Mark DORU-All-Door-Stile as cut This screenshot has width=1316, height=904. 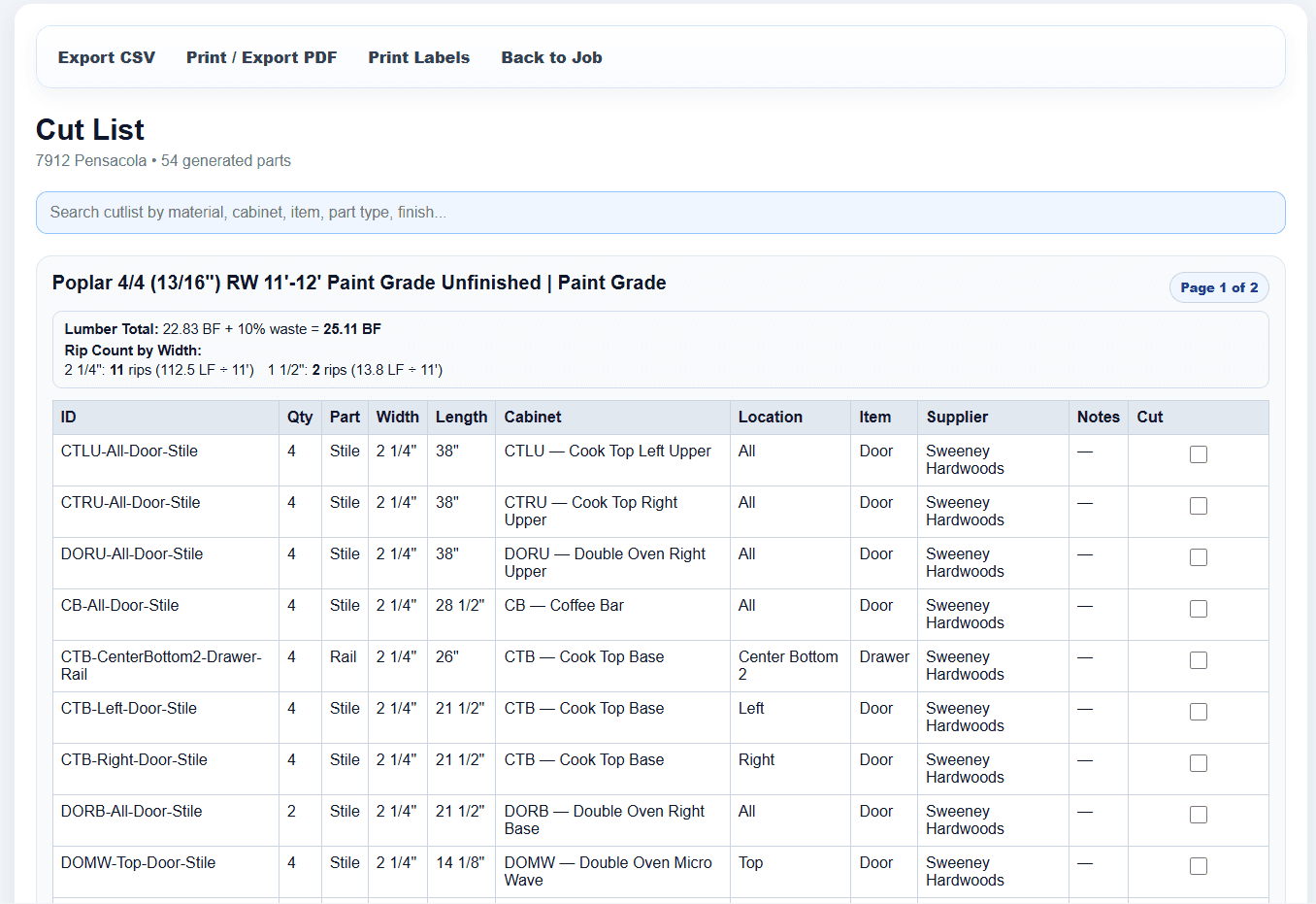(x=1199, y=557)
